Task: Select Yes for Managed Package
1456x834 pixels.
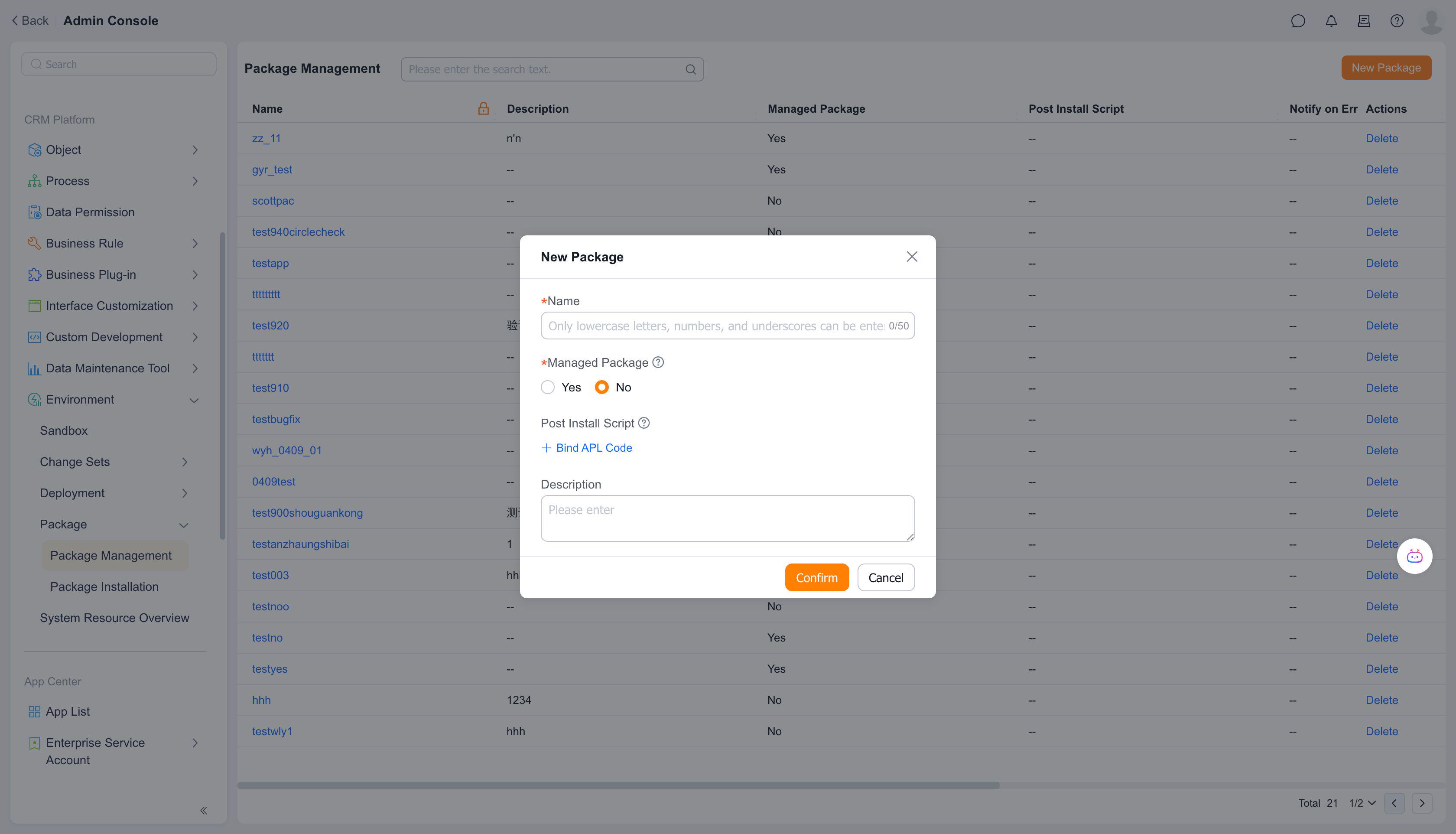Action: (x=547, y=387)
